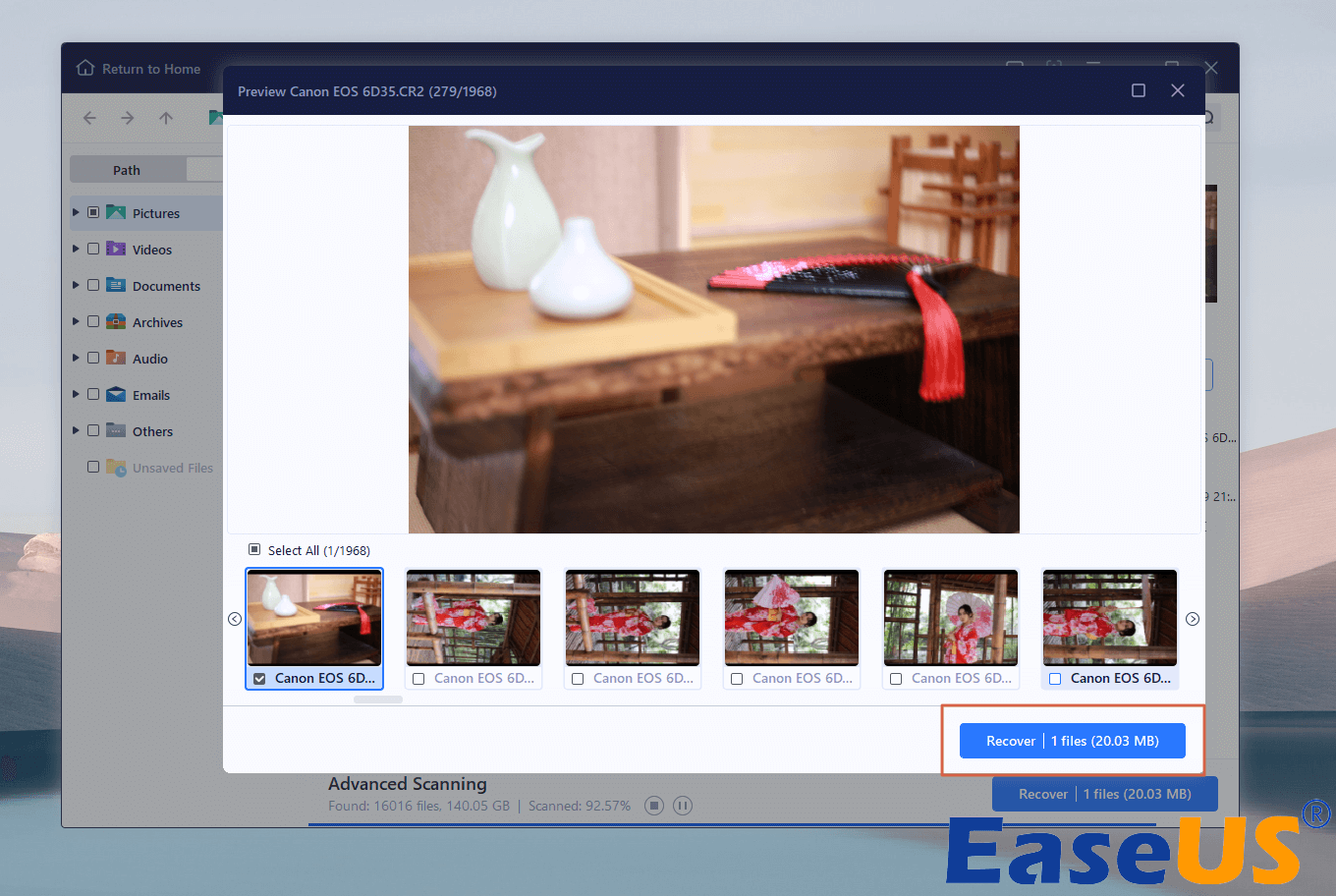Click the Others folder icon
This screenshot has height=896, width=1336.
tap(116, 430)
